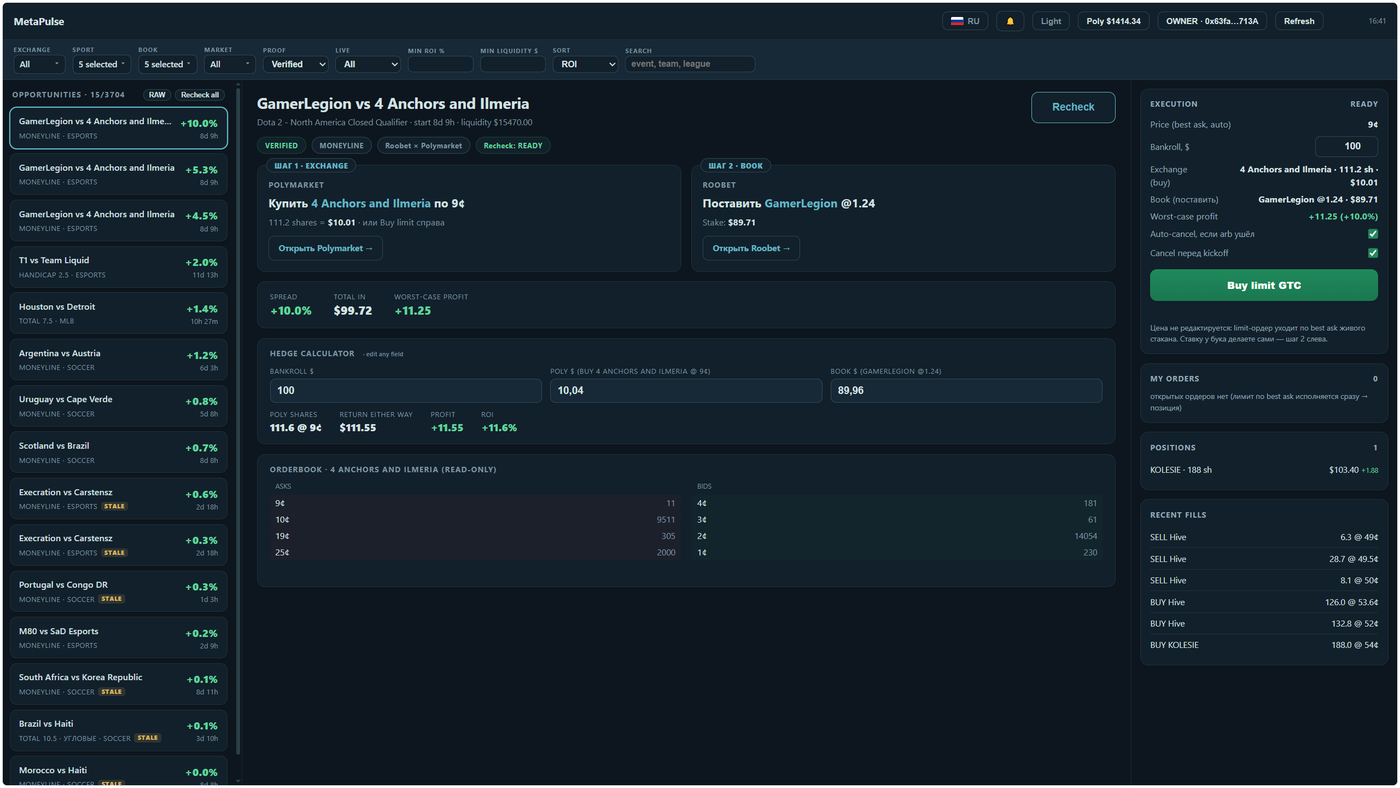Click the 2¢ bid row with 14054
1400x788 pixels.
pyautogui.click(x=897, y=536)
